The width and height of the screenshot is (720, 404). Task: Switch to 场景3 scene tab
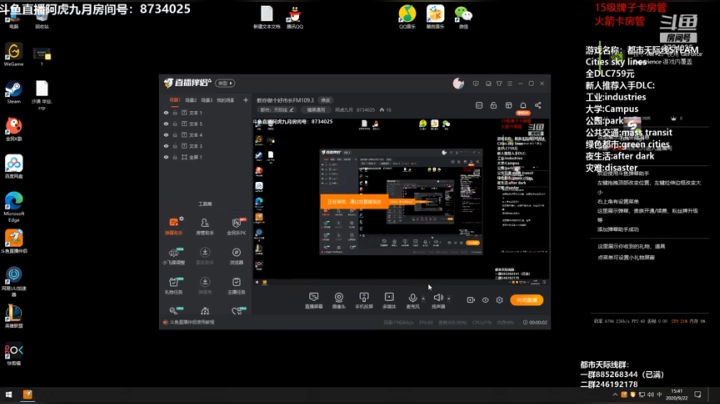(x=207, y=100)
